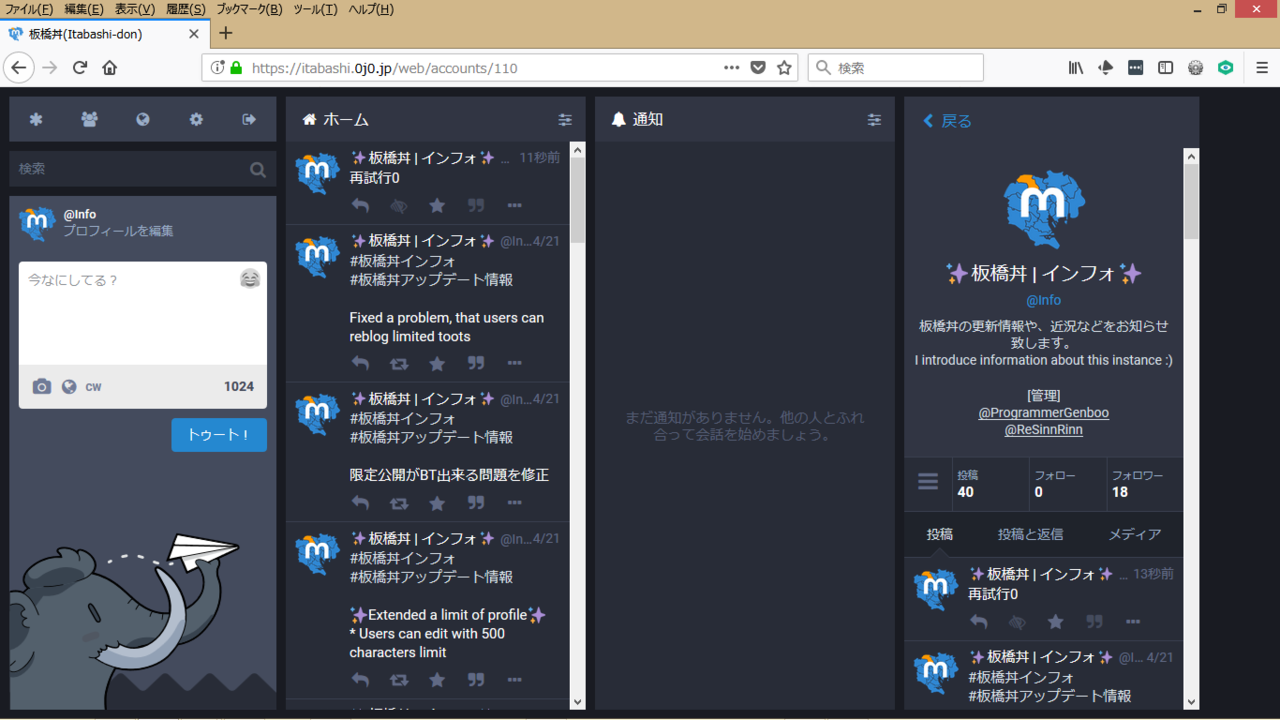Open the local timeline users icon

click(x=89, y=120)
